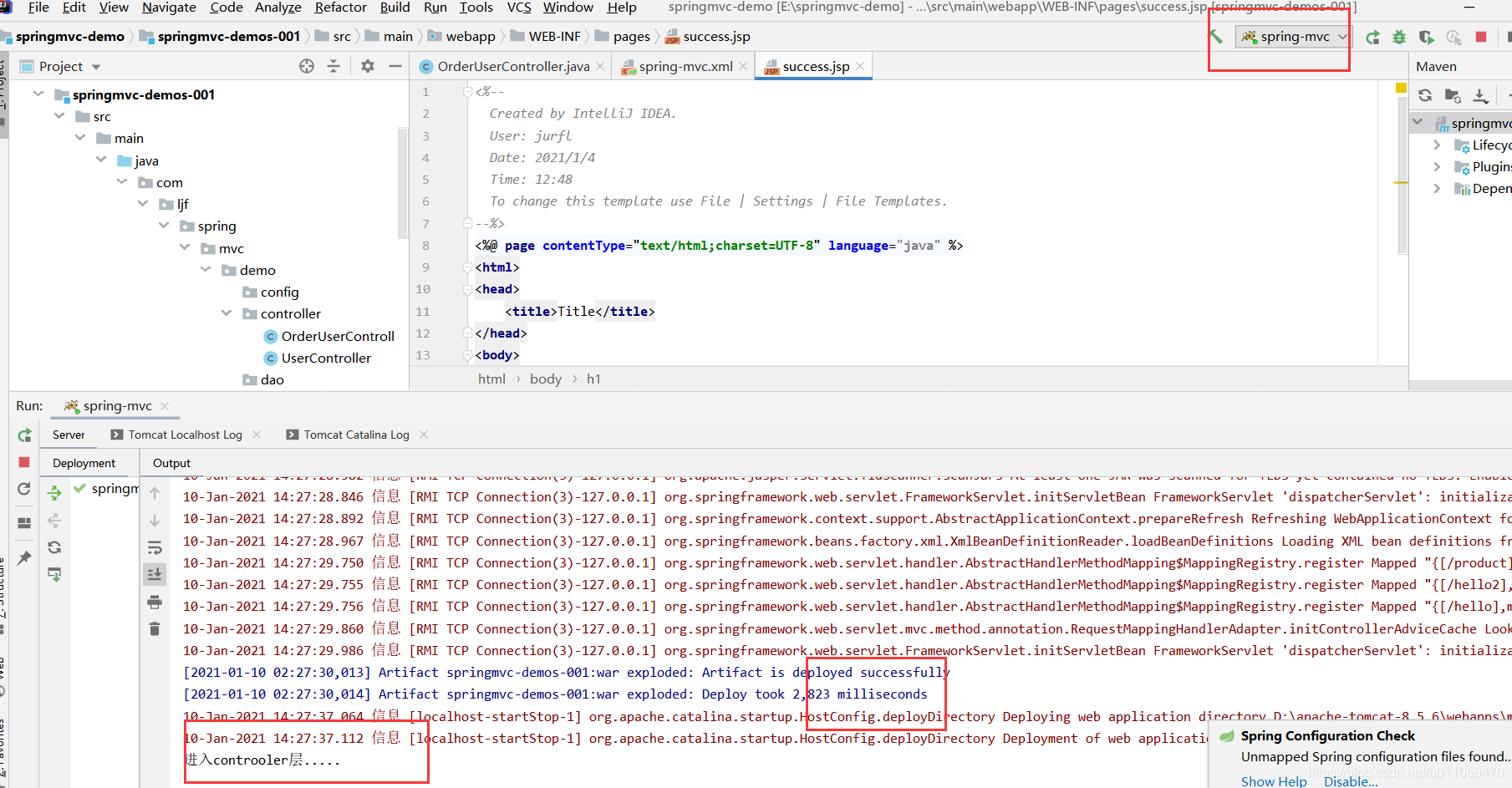Screen dimensions: 1512x788
Task: Stop the running Tomcat process
Action: coord(1481,37)
